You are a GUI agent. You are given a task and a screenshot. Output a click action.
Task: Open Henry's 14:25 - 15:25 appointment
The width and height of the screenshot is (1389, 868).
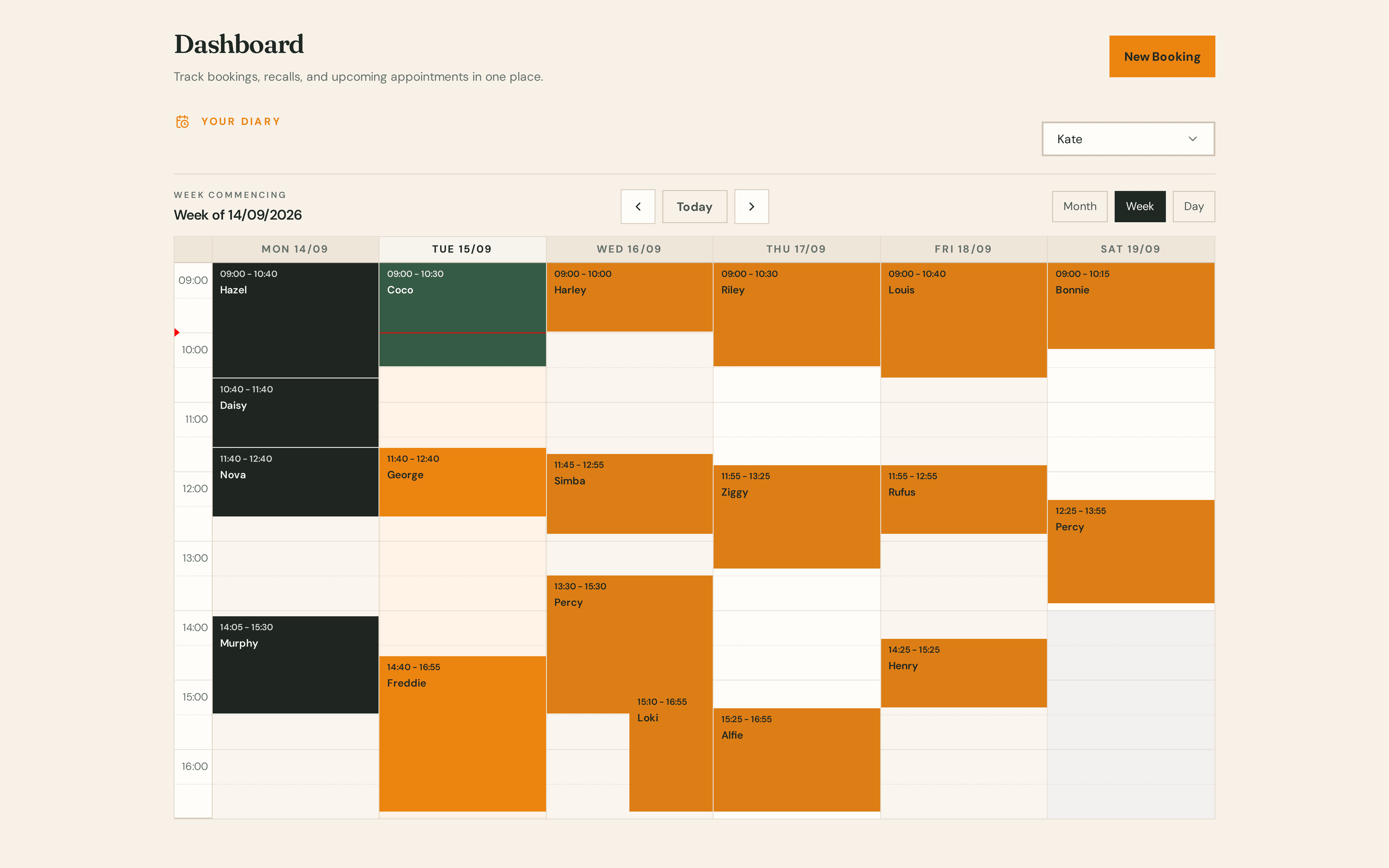pos(963,673)
